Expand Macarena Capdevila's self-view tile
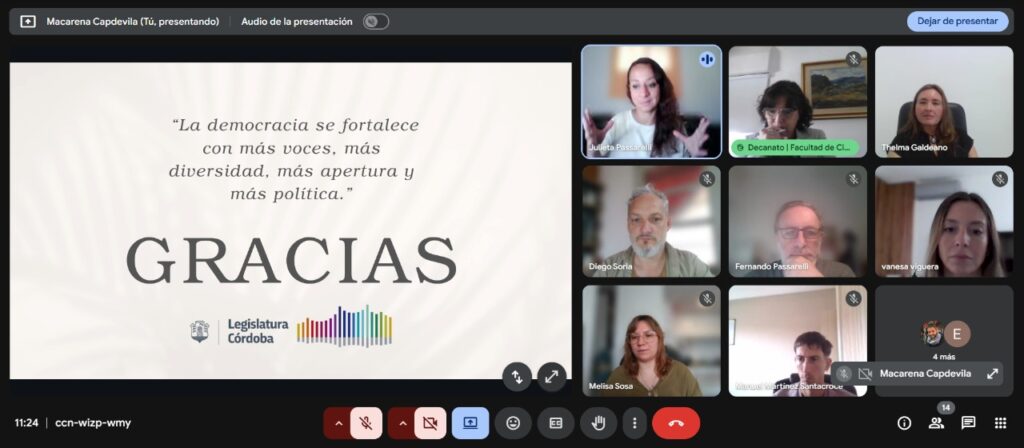Screen dimensions: 1024x448 tap(992, 373)
